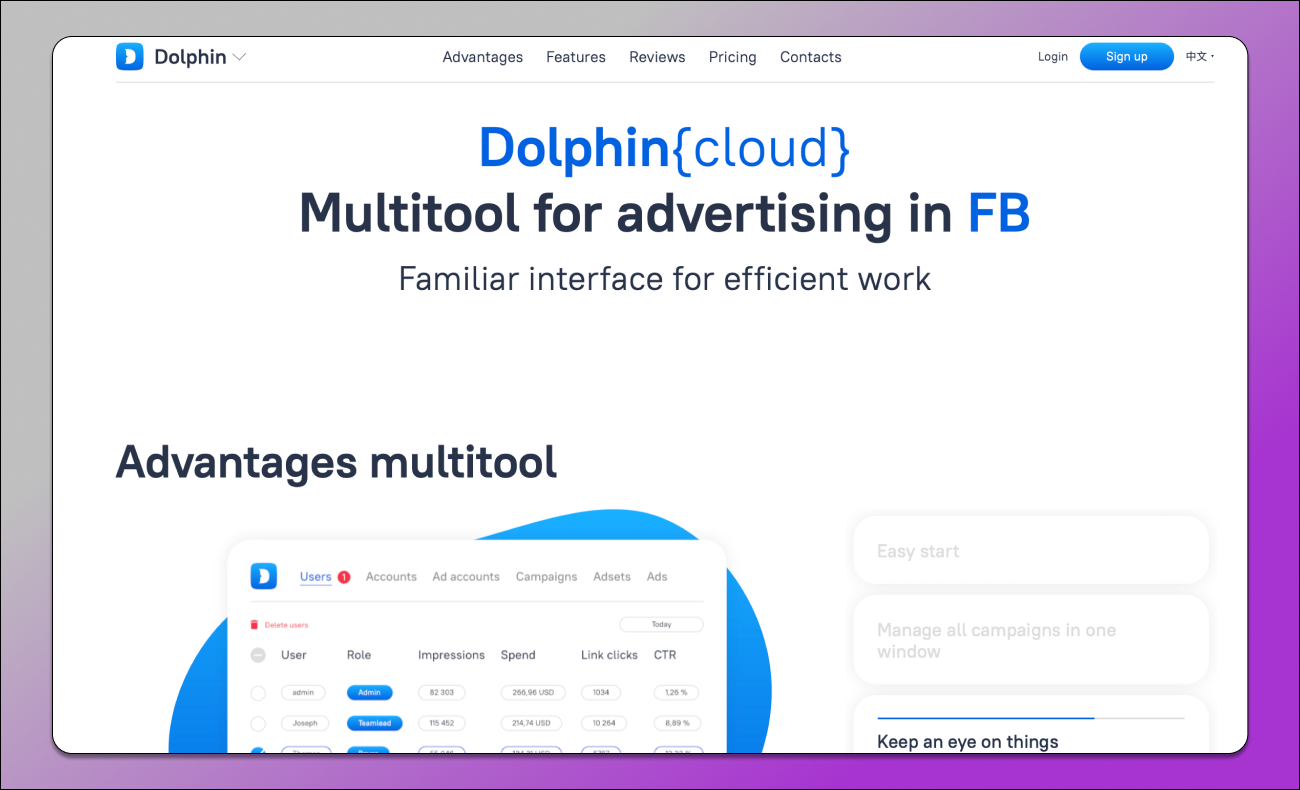Click the CTR column header
1300x790 pixels.
click(x=665, y=655)
